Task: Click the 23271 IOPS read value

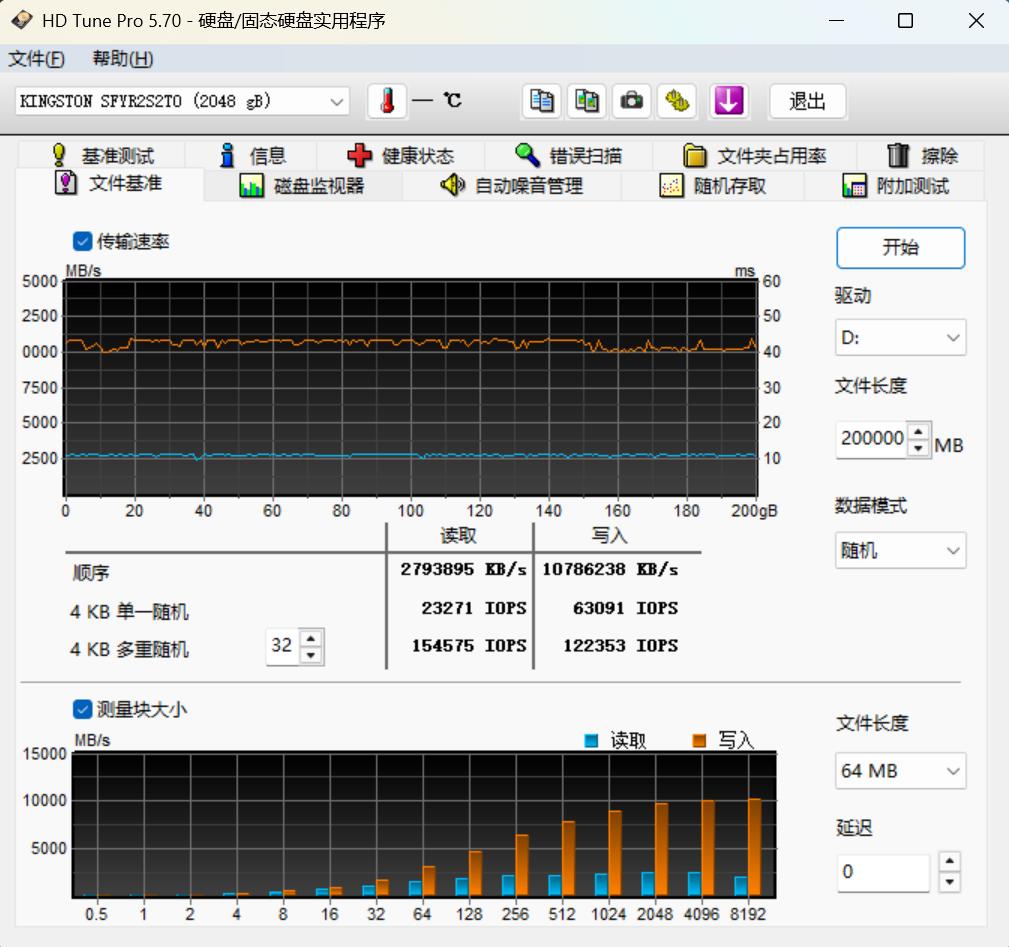Action: coord(474,608)
